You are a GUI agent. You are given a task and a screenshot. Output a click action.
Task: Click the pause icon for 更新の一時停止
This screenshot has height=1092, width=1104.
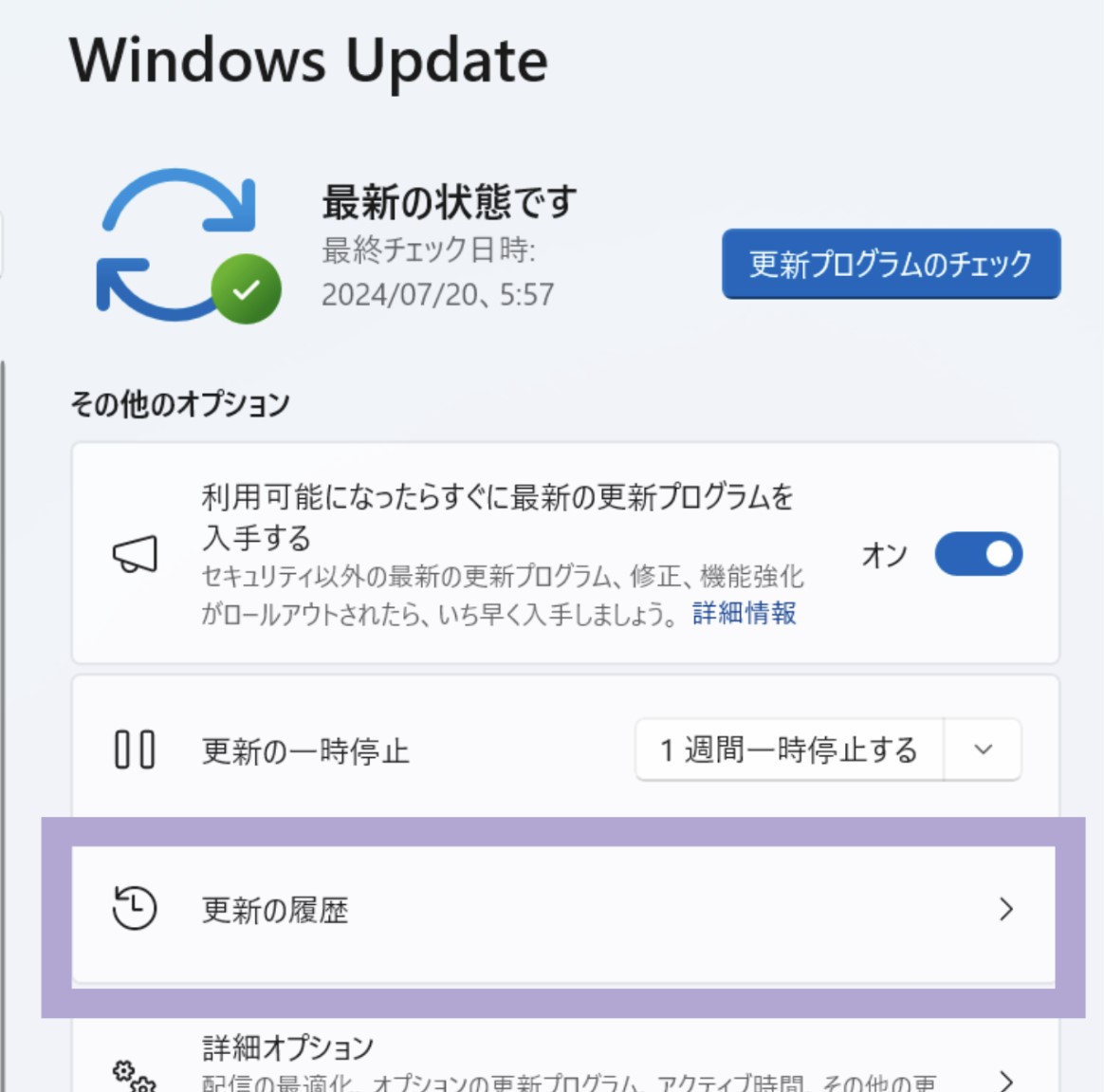(135, 750)
